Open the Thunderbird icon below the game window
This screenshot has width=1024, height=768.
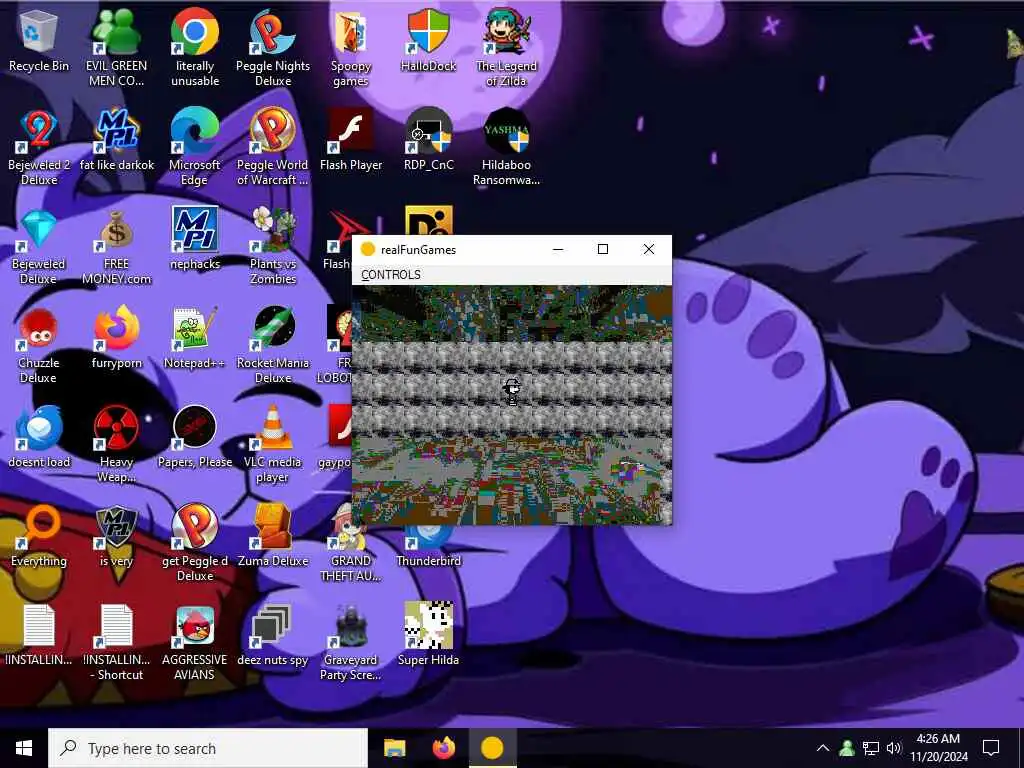[x=428, y=549]
